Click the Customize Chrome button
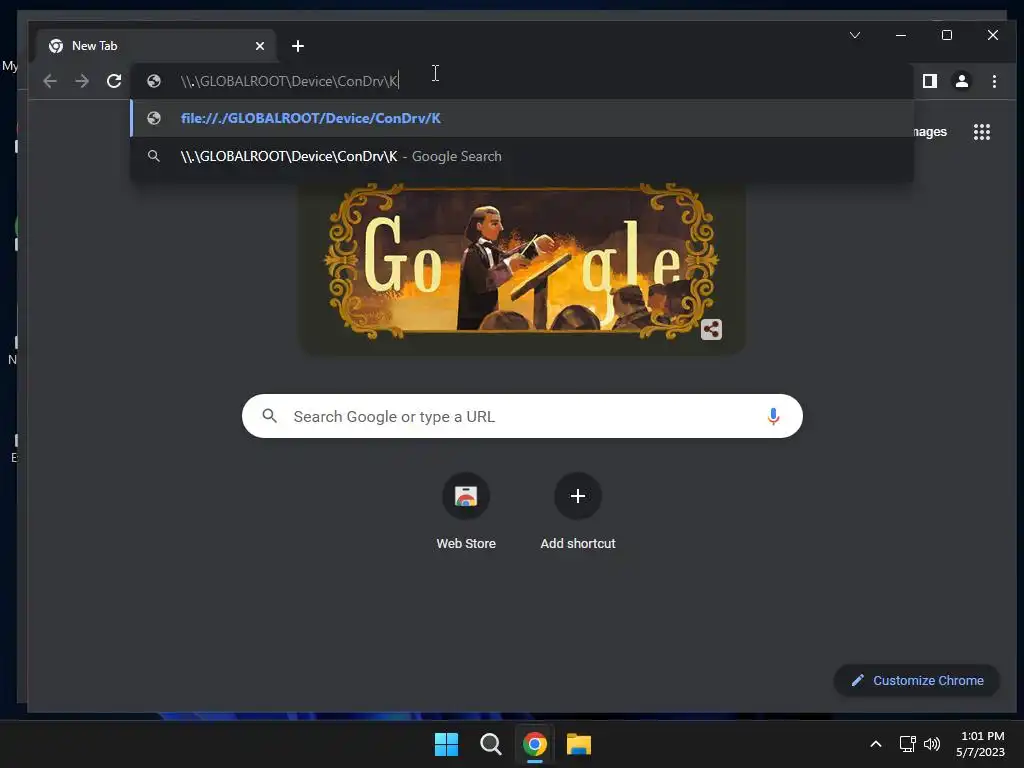The height and width of the screenshot is (768, 1024). click(x=917, y=680)
